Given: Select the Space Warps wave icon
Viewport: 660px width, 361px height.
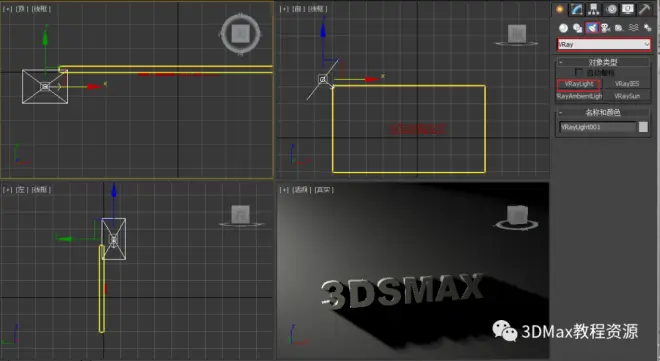Looking at the screenshot, I should (633, 28).
